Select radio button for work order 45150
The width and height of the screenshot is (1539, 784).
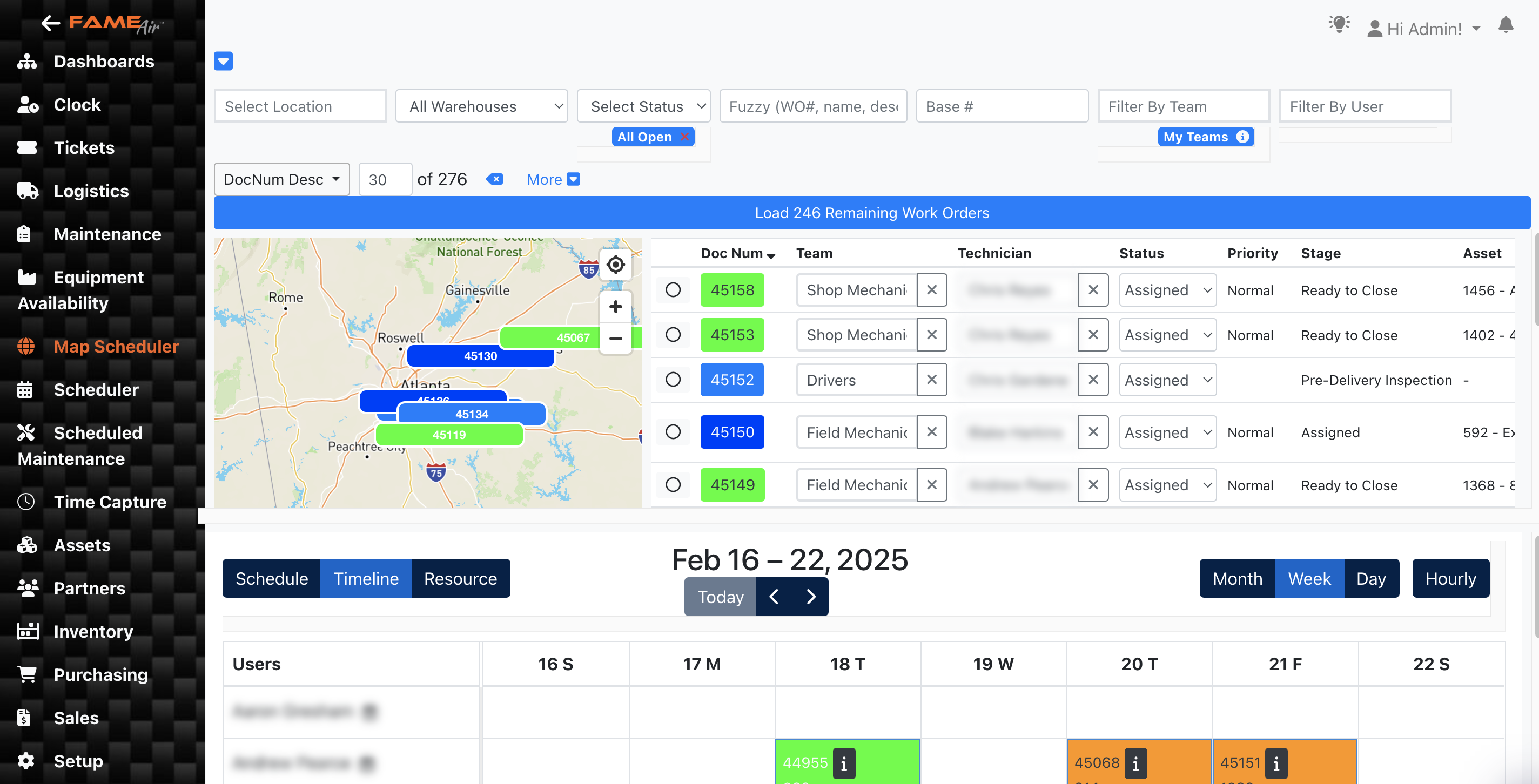click(673, 432)
